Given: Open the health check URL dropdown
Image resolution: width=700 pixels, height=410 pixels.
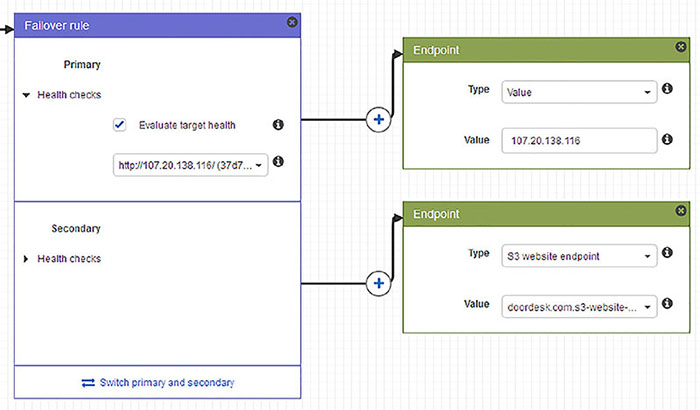Looking at the screenshot, I should [x=190, y=165].
